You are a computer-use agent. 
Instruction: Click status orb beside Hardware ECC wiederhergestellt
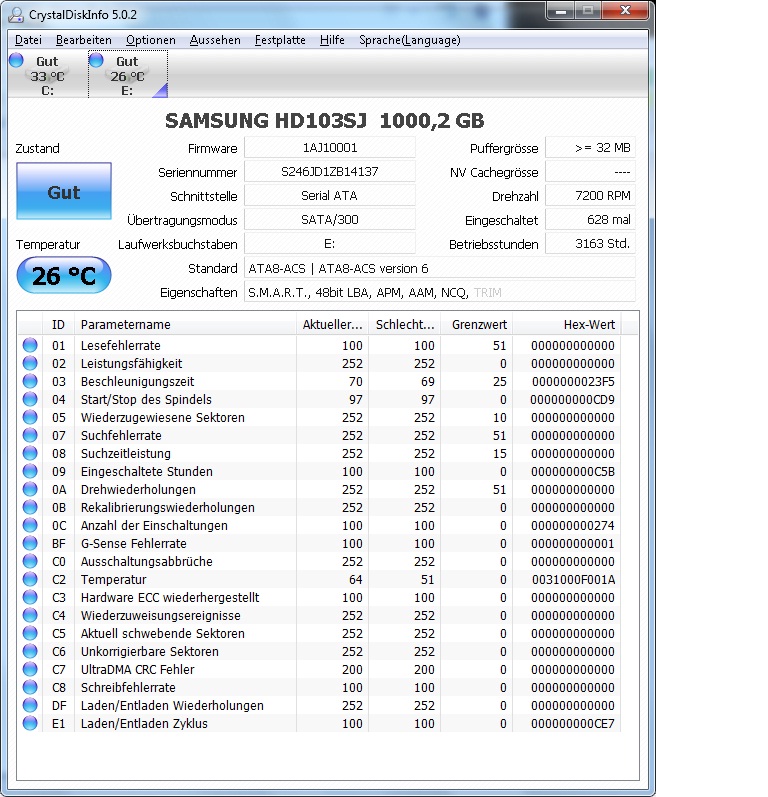click(30, 597)
